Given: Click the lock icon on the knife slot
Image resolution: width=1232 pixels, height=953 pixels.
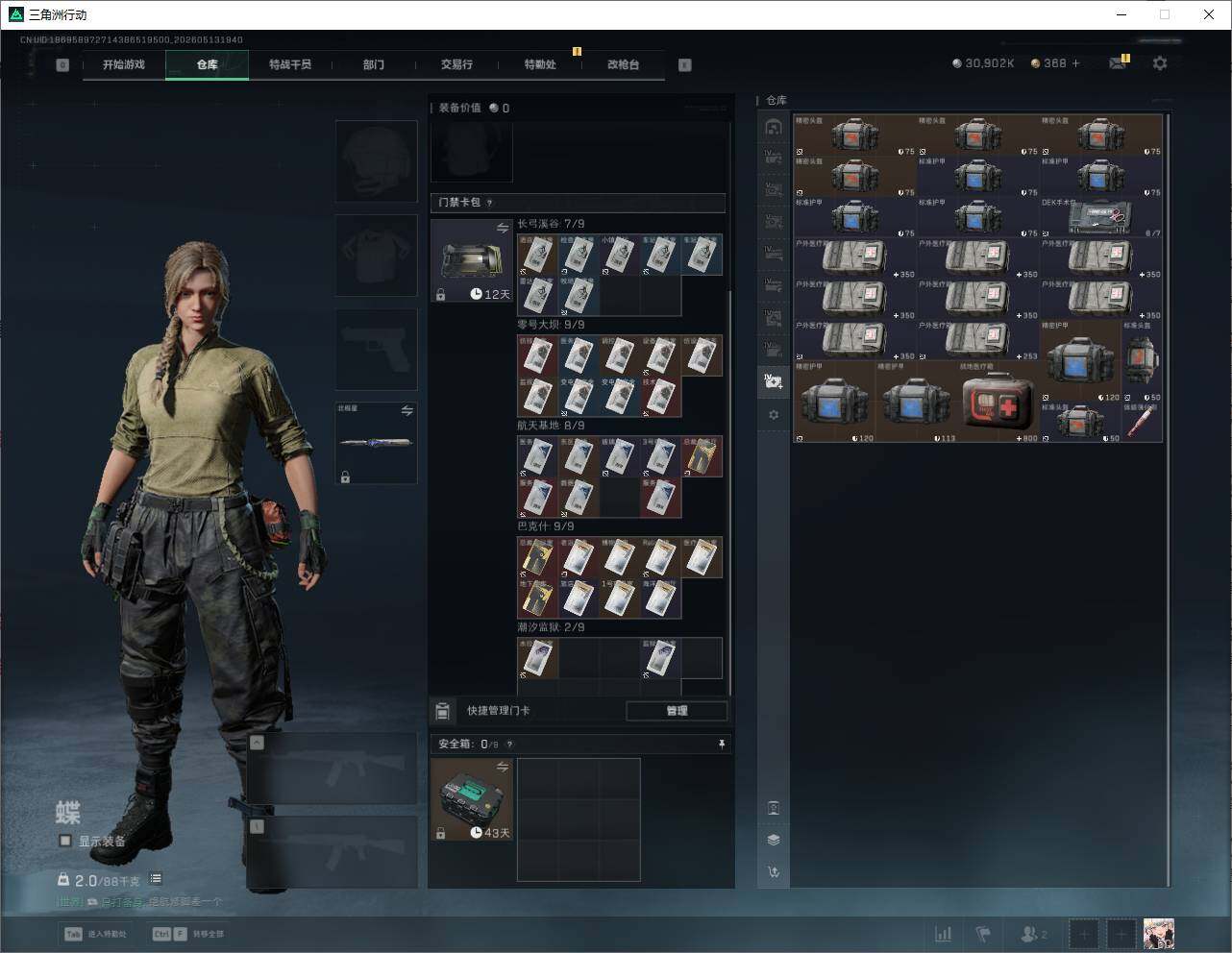Looking at the screenshot, I should (x=345, y=476).
